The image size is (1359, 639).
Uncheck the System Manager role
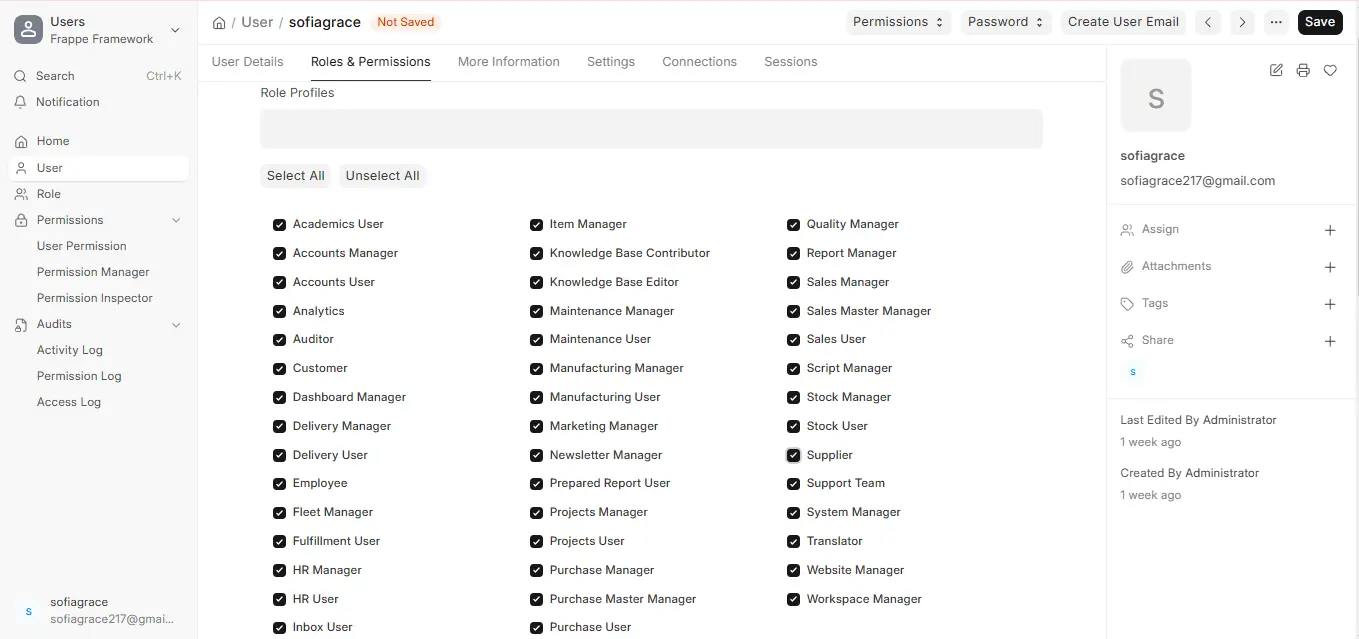pyautogui.click(x=794, y=513)
